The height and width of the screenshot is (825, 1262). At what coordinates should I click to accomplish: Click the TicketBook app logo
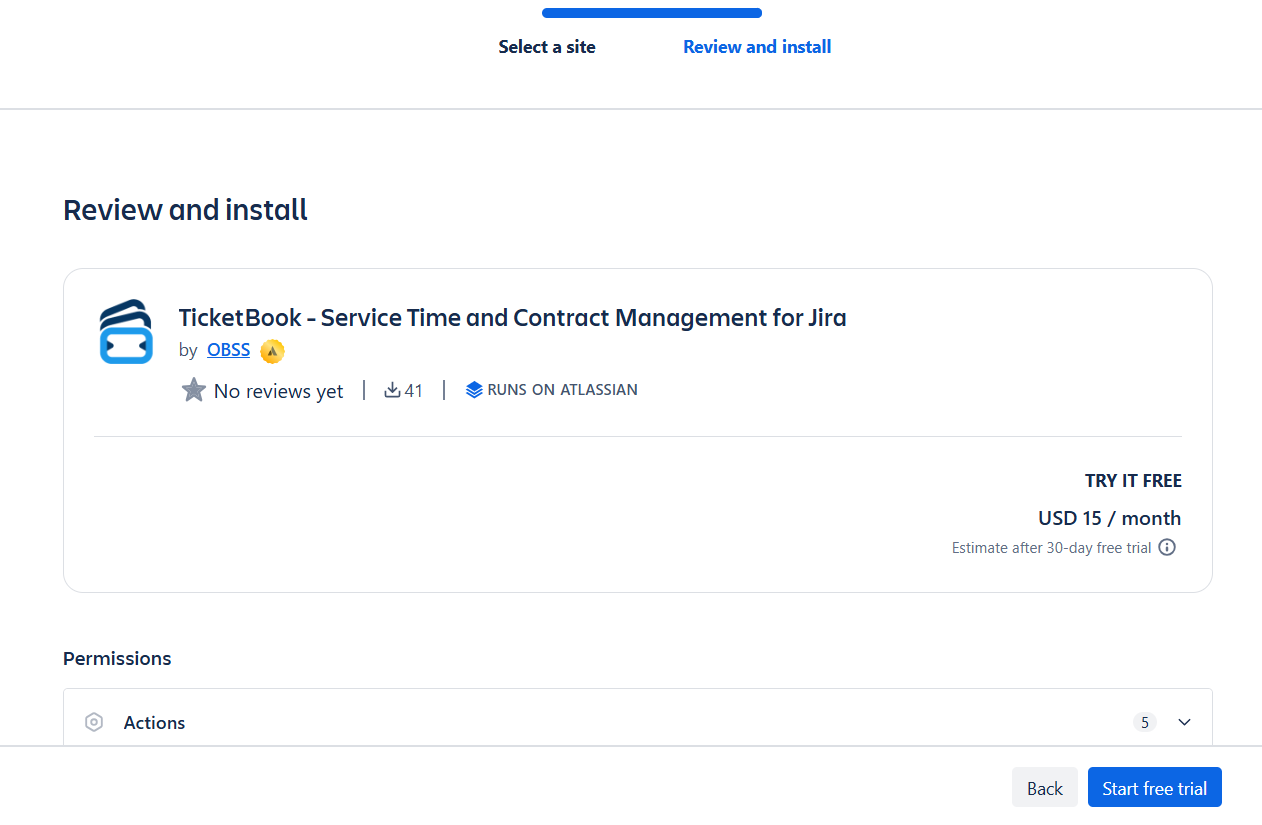click(x=126, y=332)
